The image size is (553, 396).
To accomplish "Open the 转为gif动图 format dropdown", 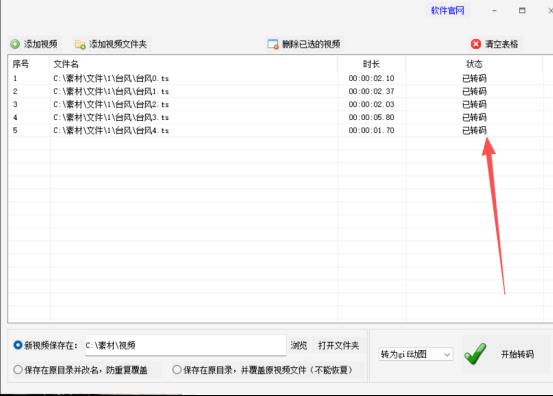I will [415, 354].
